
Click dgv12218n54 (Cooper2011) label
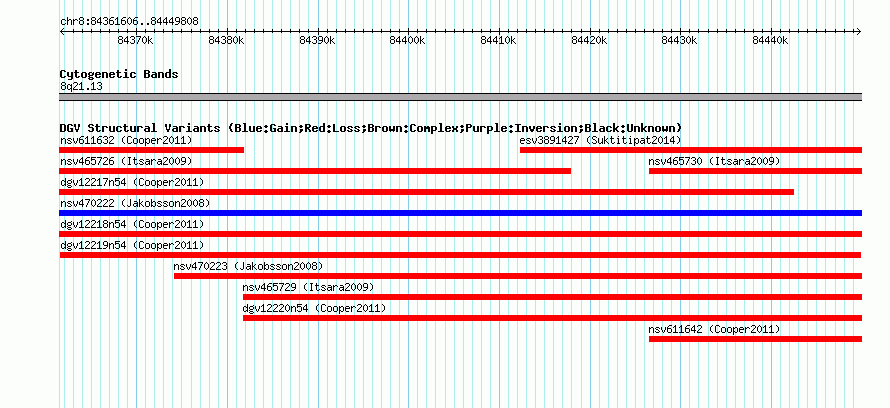tap(132, 224)
